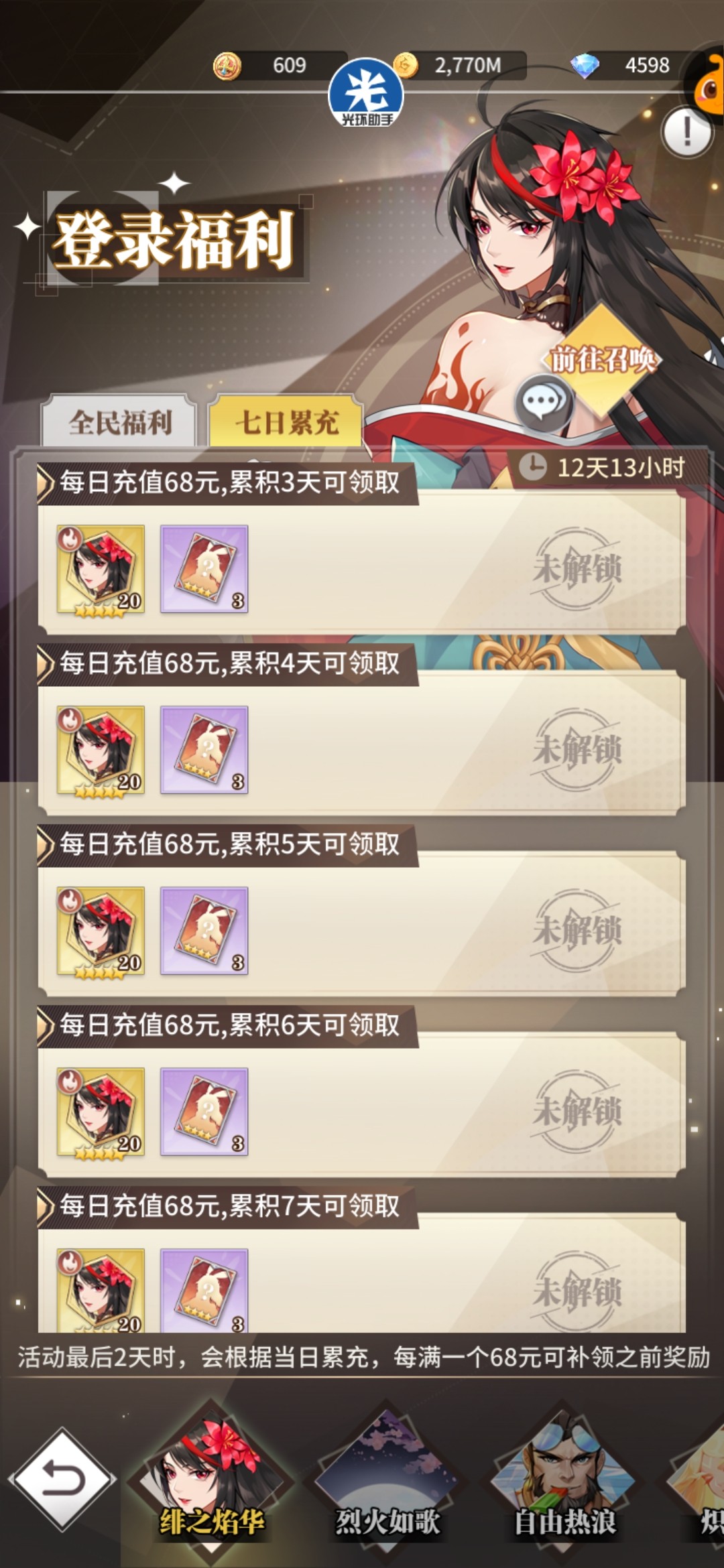Tap the back arrow button
The image size is (724, 1568).
(x=62, y=1479)
